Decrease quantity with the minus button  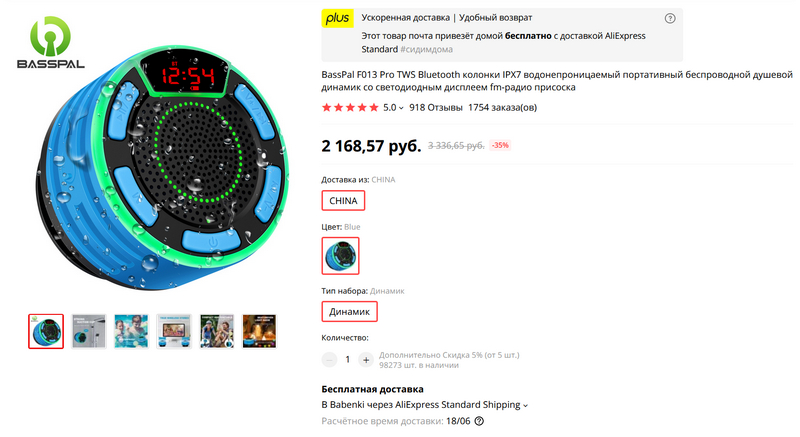point(330,360)
